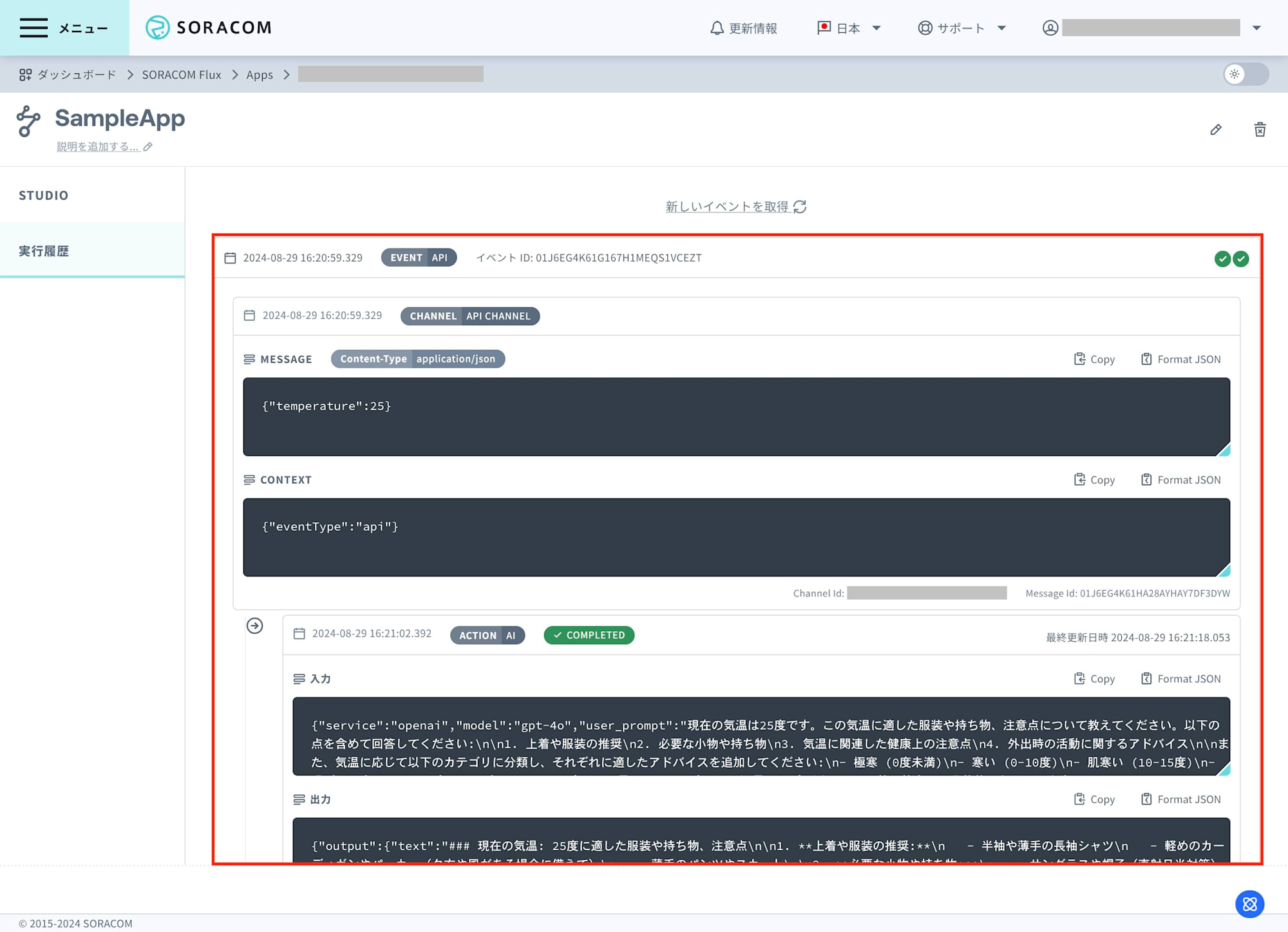Click the first green status check icon
Screen dimensions: 1288x932
click(1222, 259)
